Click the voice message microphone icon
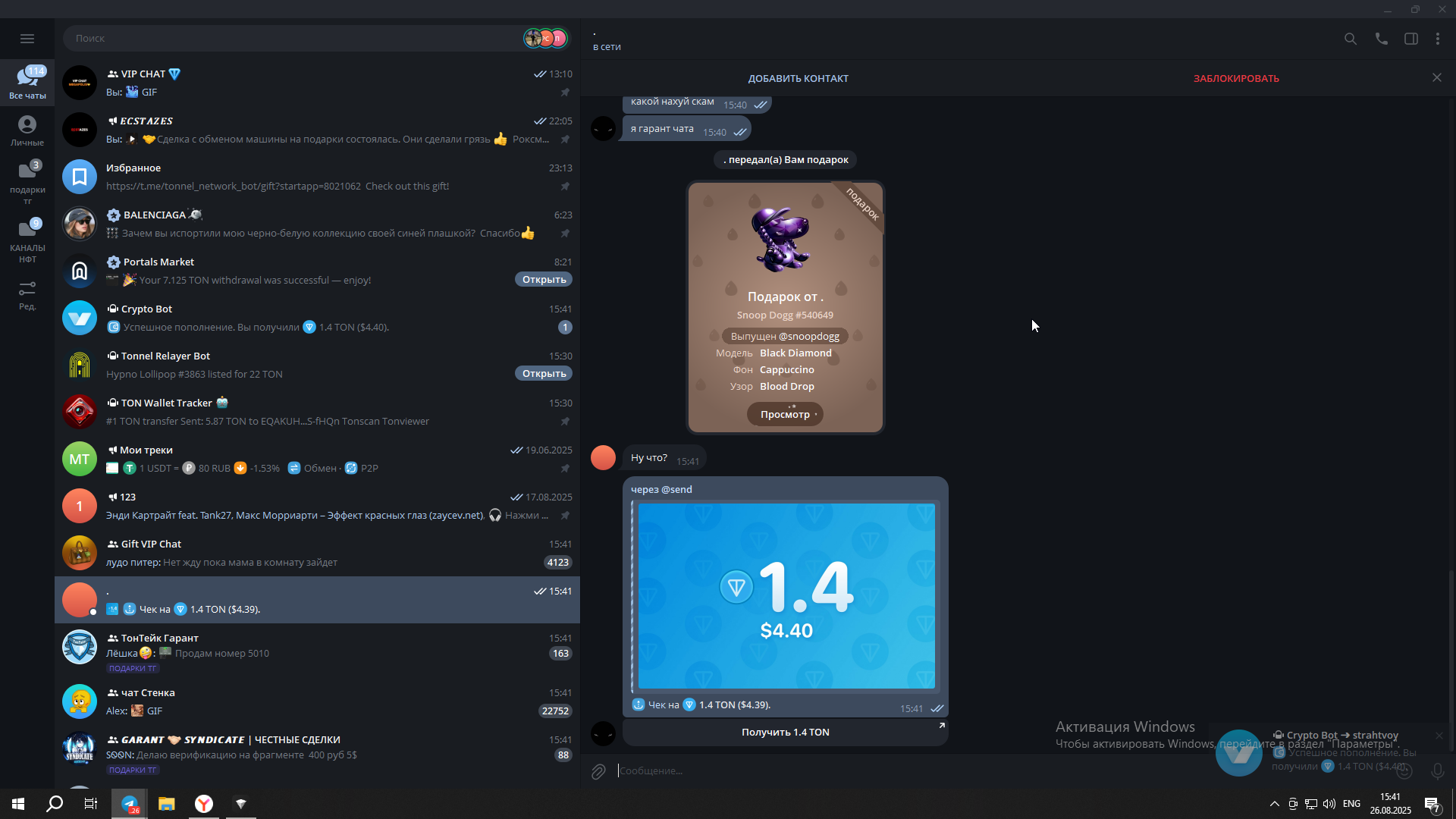The image size is (1456, 819). pyautogui.click(x=1437, y=771)
